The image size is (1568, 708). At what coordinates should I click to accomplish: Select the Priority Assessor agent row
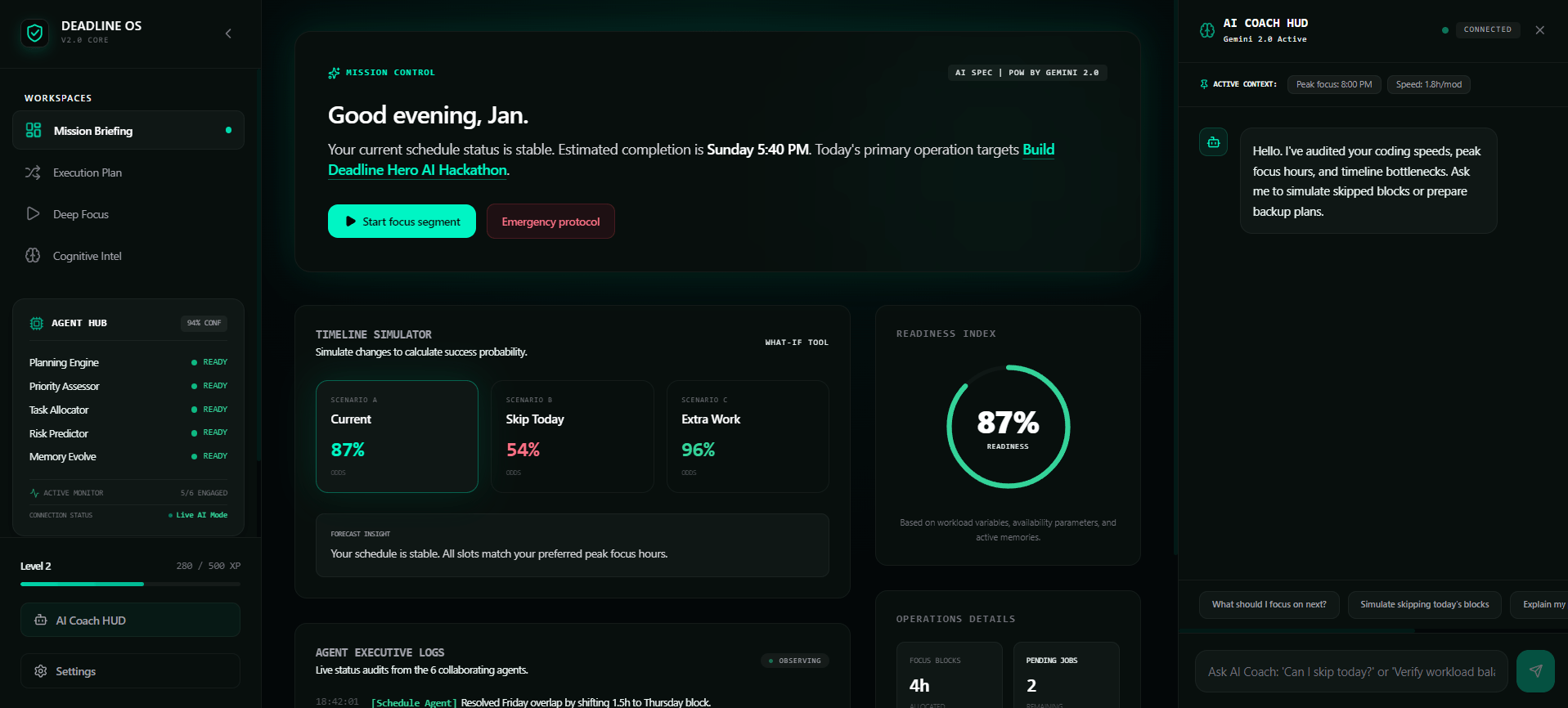pyautogui.click(x=128, y=386)
